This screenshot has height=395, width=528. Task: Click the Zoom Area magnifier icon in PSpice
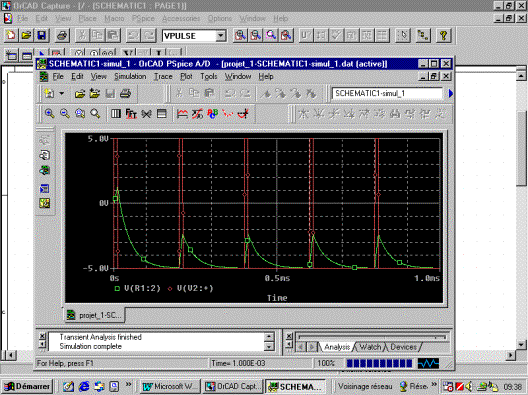click(x=80, y=113)
